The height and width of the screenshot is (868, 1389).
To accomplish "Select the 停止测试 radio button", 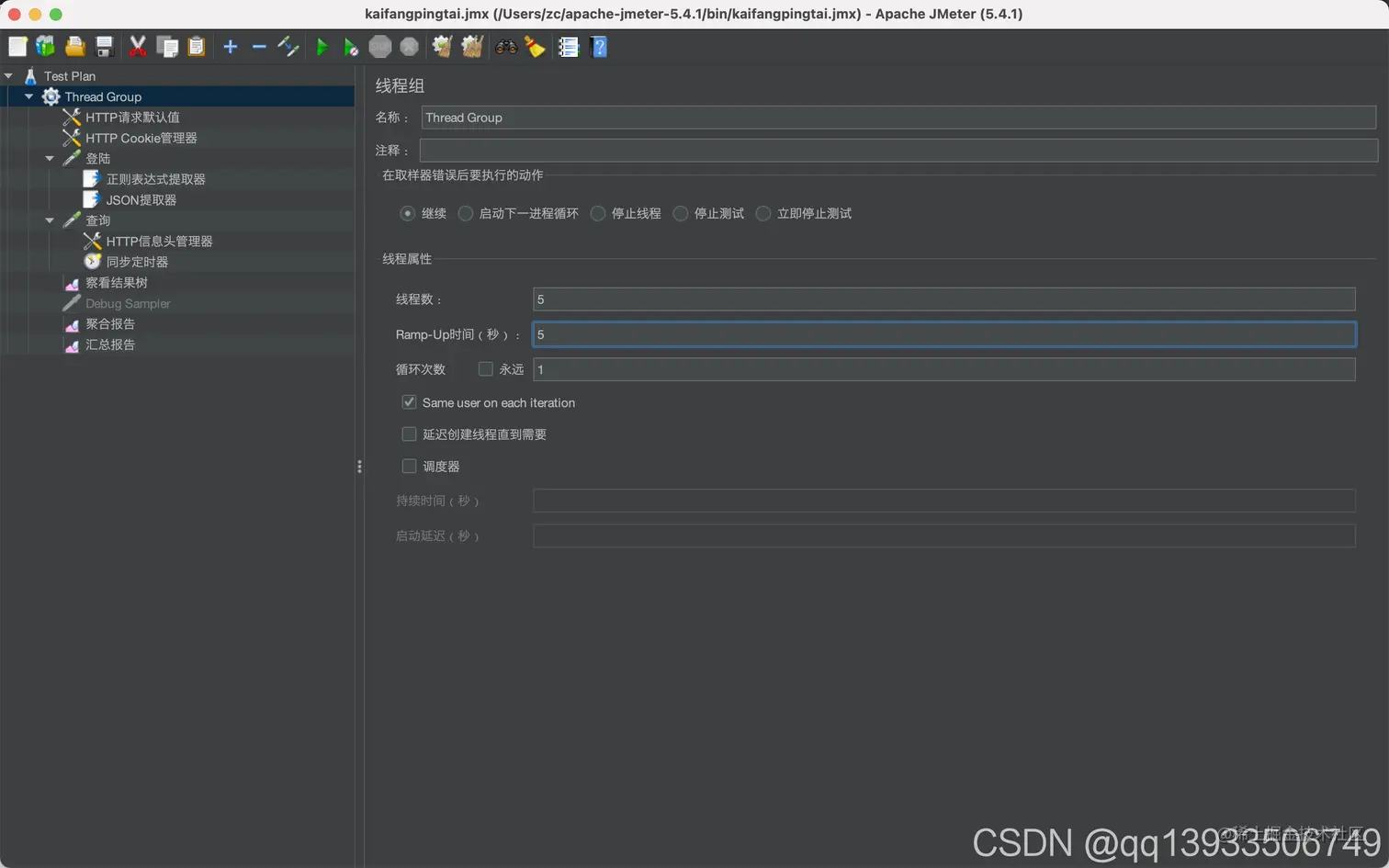I will pos(681,213).
